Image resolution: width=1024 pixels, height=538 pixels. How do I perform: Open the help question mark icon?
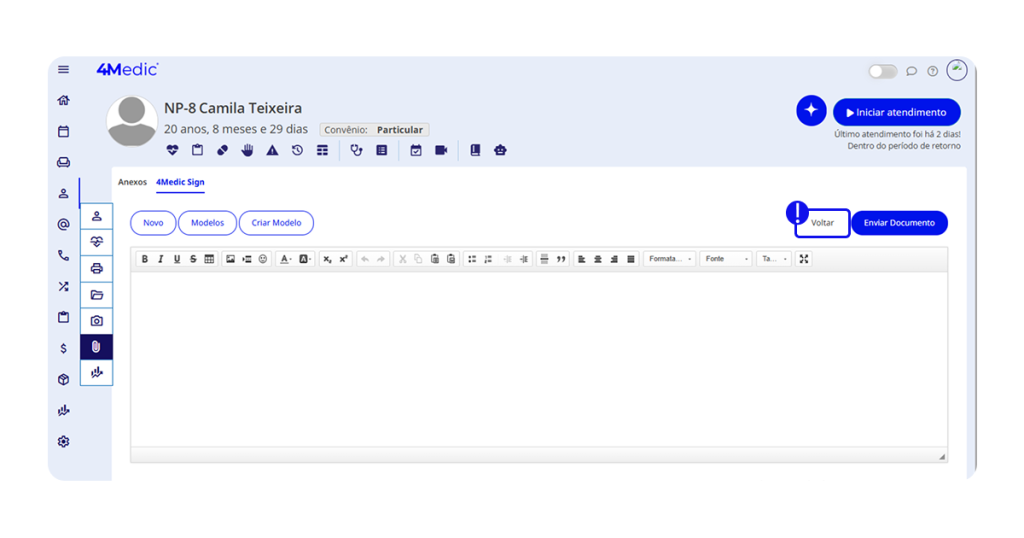click(933, 71)
